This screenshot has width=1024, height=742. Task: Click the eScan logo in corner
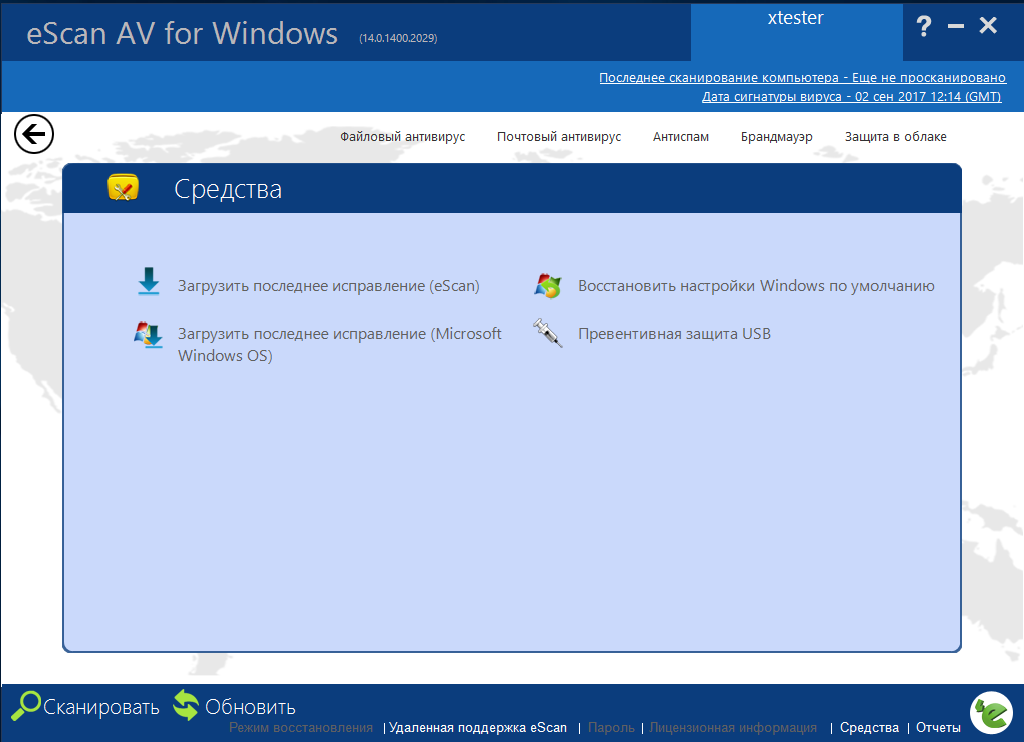[x=990, y=711]
